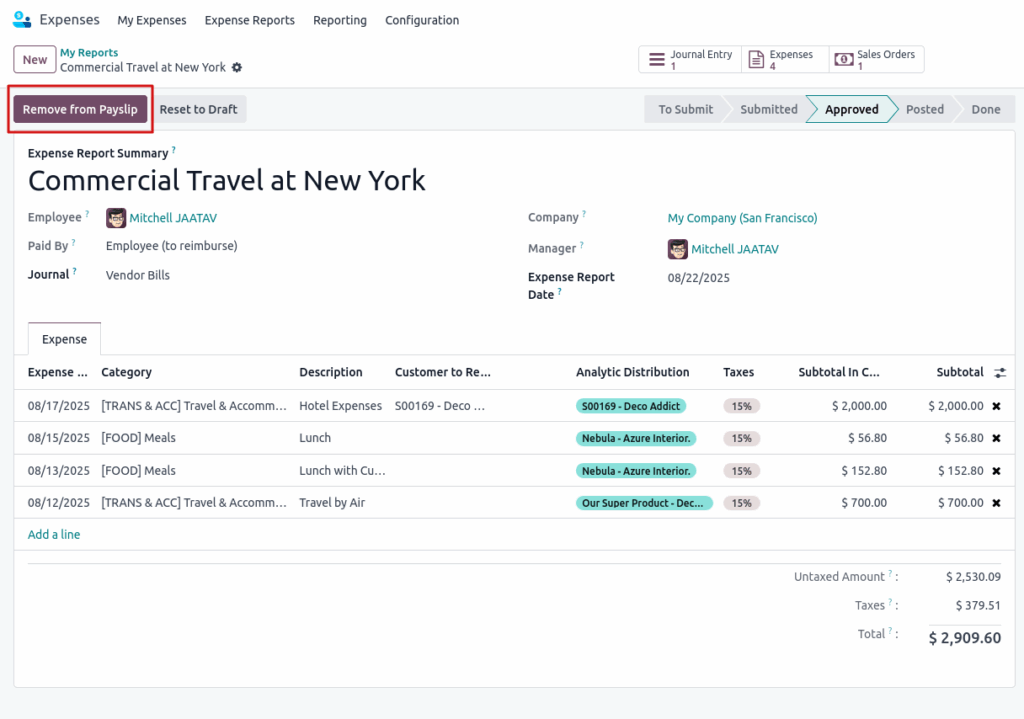Click the Expenses app logo icon
Image resolution: width=1024 pixels, height=719 pixels.
click(21, 20)
